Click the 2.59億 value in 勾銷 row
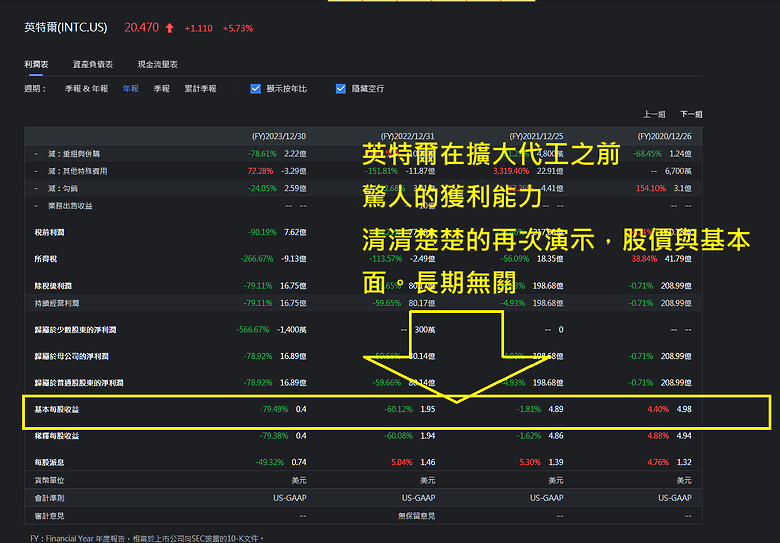The width and height of the screenshot is (780, 543). 295,188
